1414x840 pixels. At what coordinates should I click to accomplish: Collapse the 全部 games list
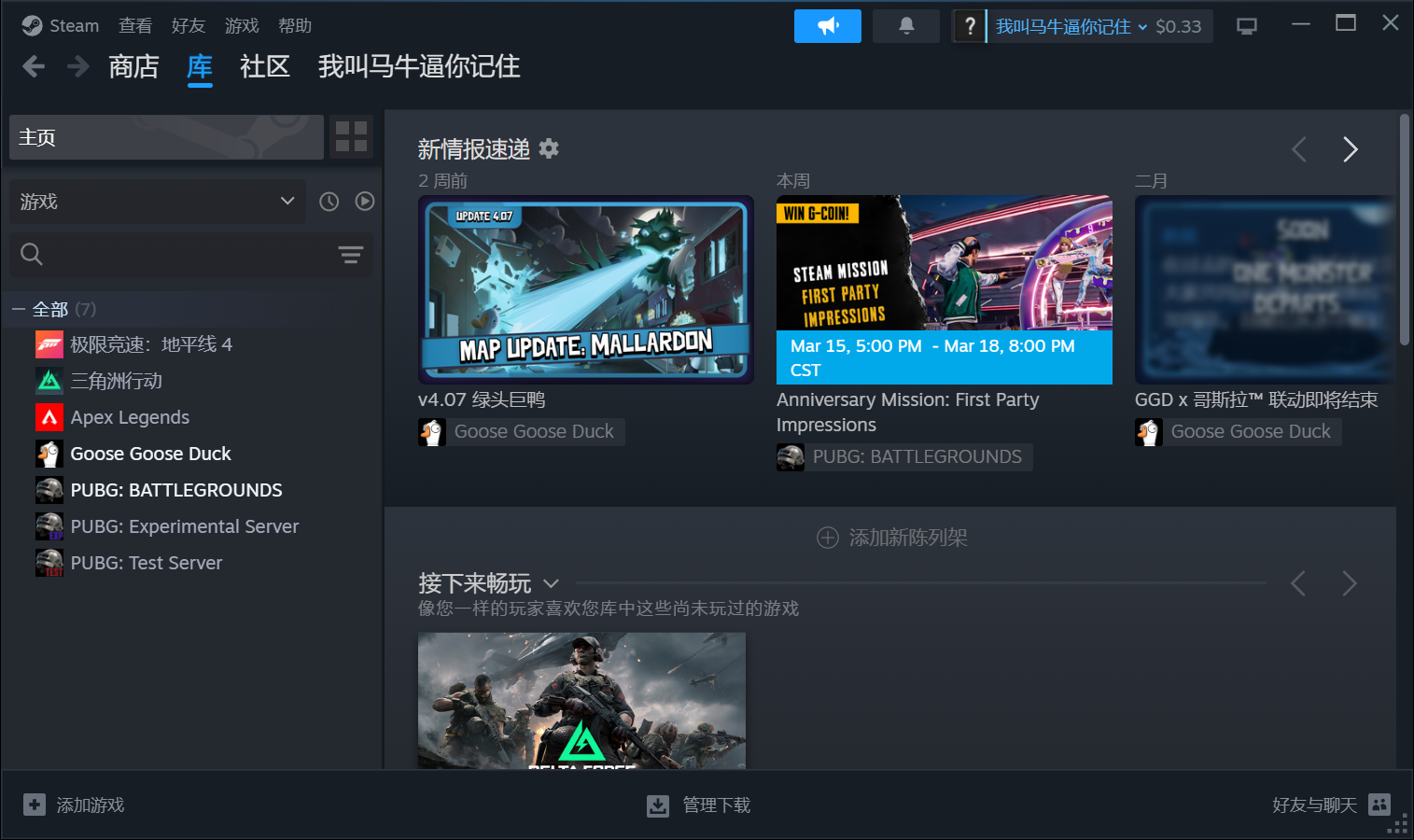click(x=19, y=309)
